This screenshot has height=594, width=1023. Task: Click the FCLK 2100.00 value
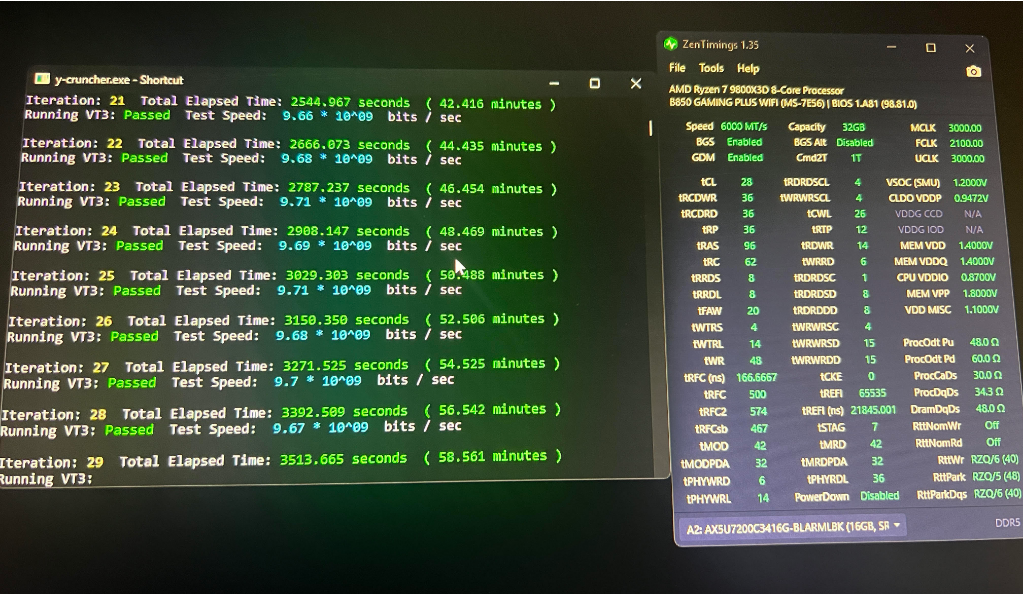point(966,143)
